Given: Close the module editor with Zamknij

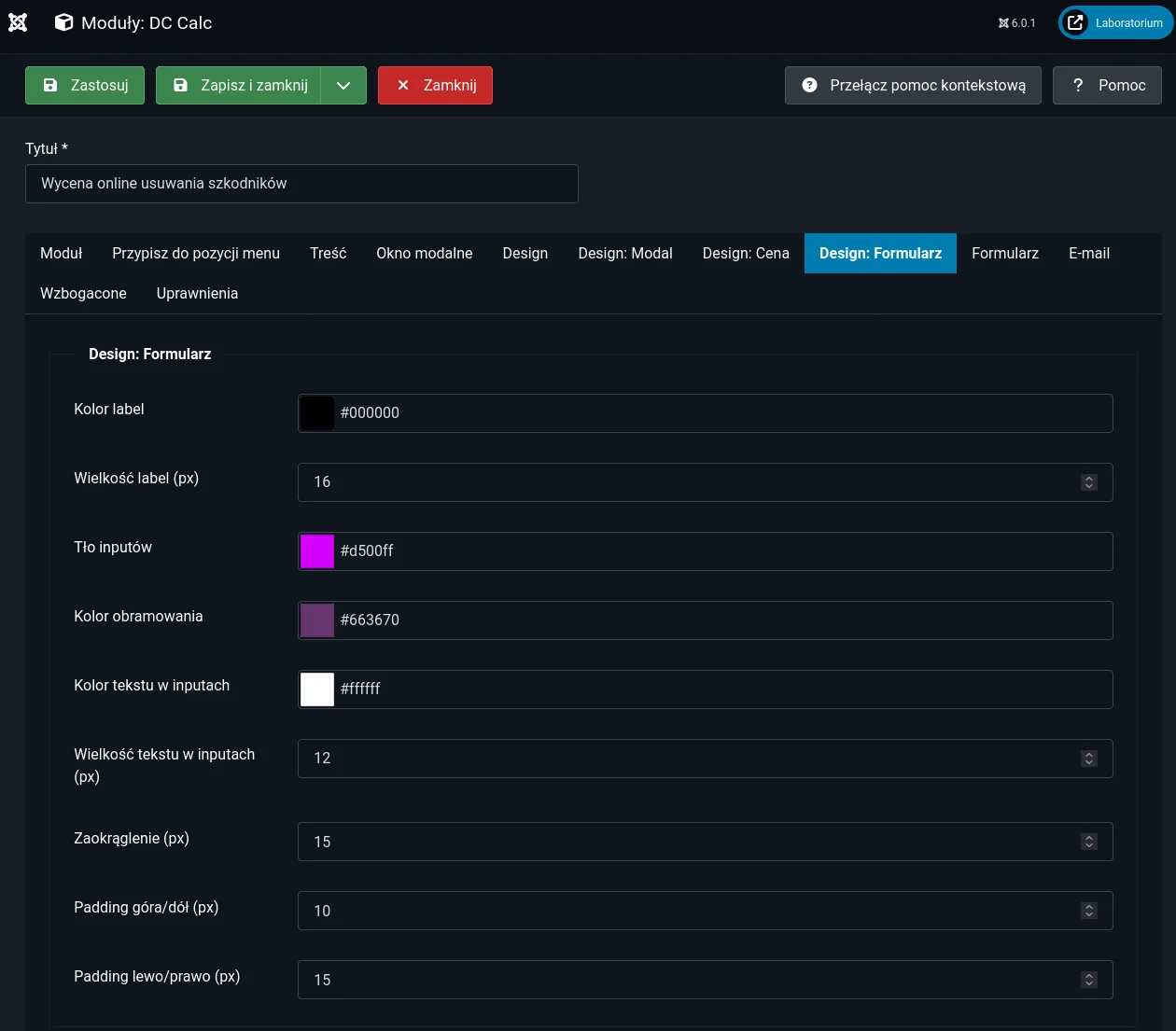Looking at the screenshot, I should coord(435,85).
